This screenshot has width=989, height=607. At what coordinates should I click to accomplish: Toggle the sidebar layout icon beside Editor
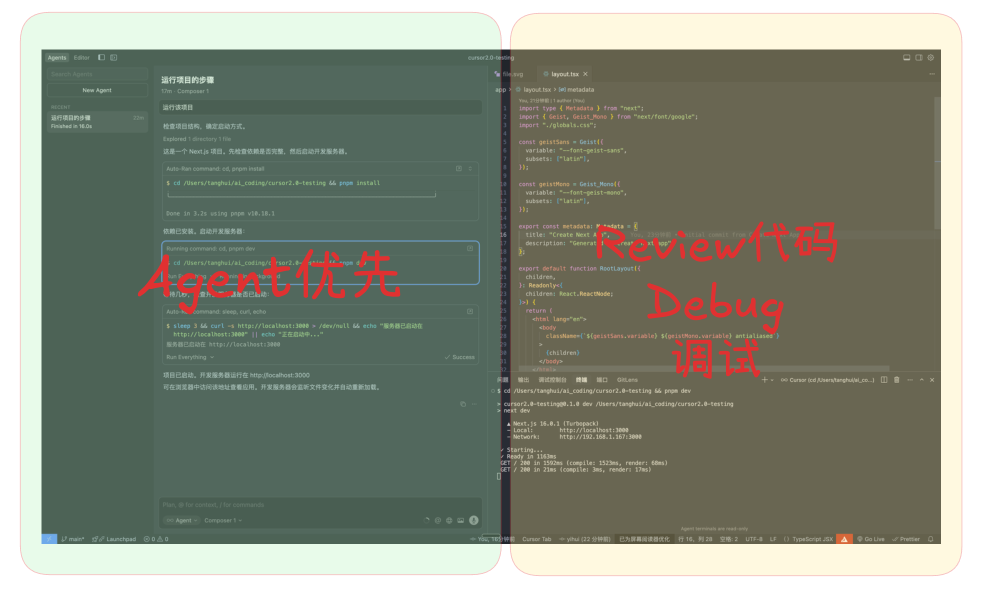click(x=101, y=58)
